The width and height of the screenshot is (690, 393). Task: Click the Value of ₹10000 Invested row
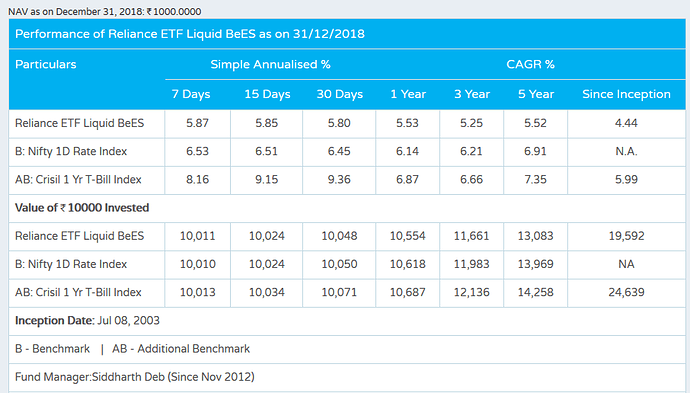pos(347,208)
